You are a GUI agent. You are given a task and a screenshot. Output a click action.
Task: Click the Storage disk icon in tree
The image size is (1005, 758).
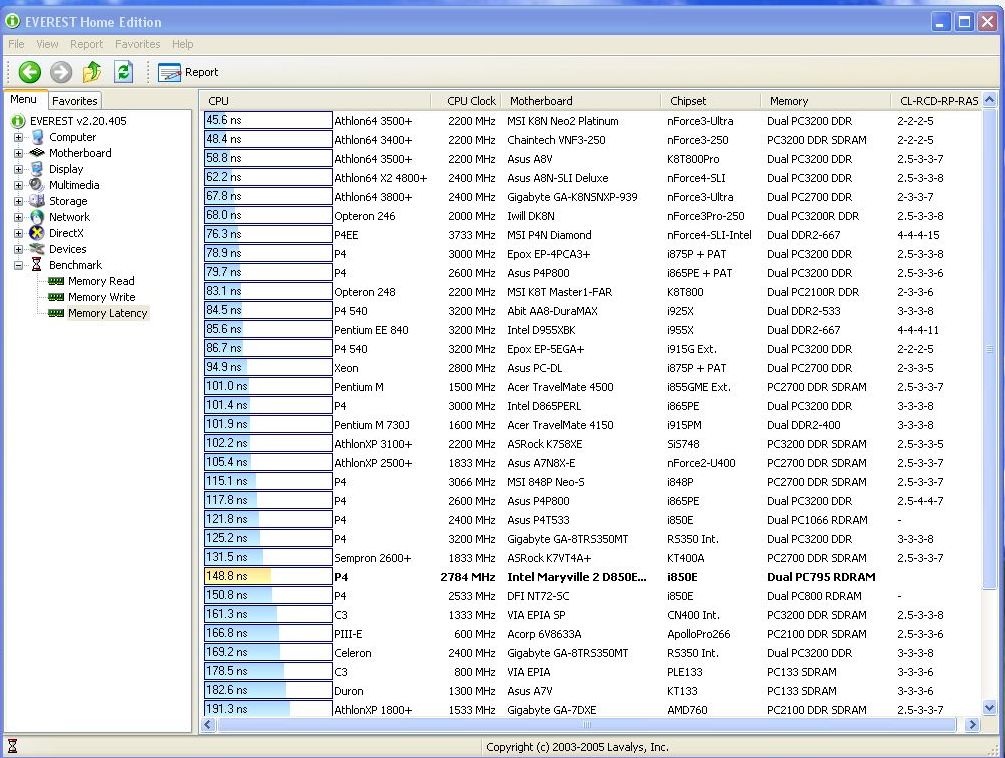pyautogui.click(x=37, y=201)
